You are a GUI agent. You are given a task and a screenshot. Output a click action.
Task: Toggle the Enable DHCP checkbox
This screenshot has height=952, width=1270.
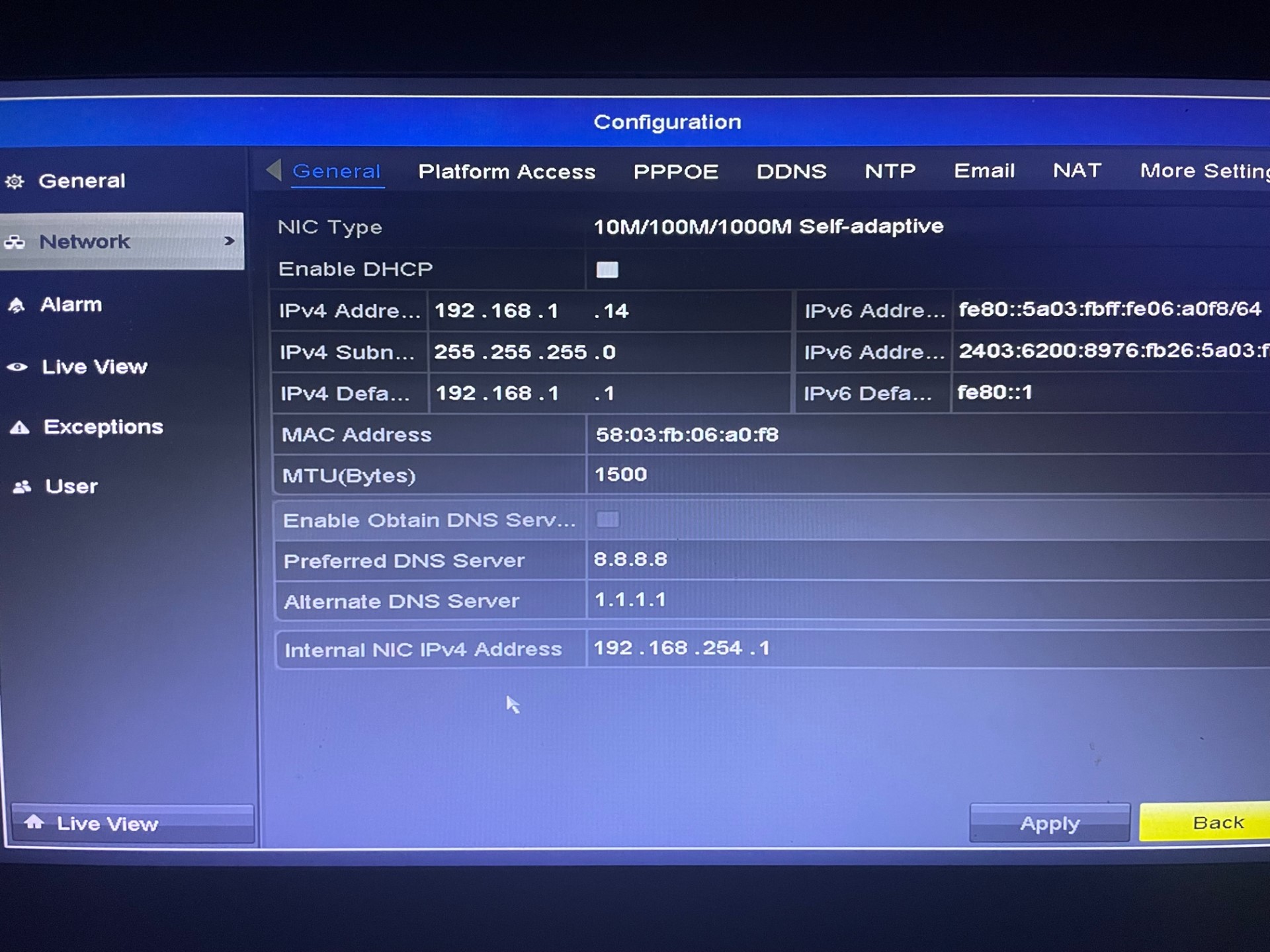click(607, 270)
